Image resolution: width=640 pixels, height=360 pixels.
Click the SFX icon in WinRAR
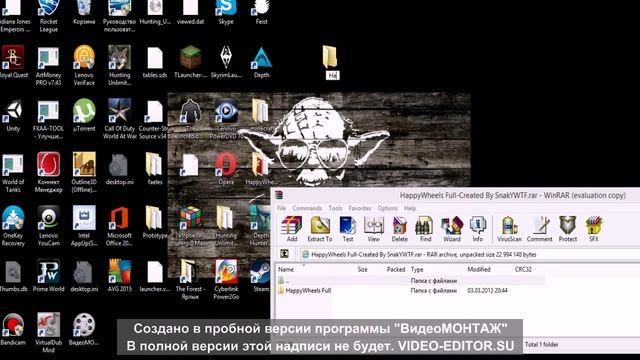pos(593,229)
